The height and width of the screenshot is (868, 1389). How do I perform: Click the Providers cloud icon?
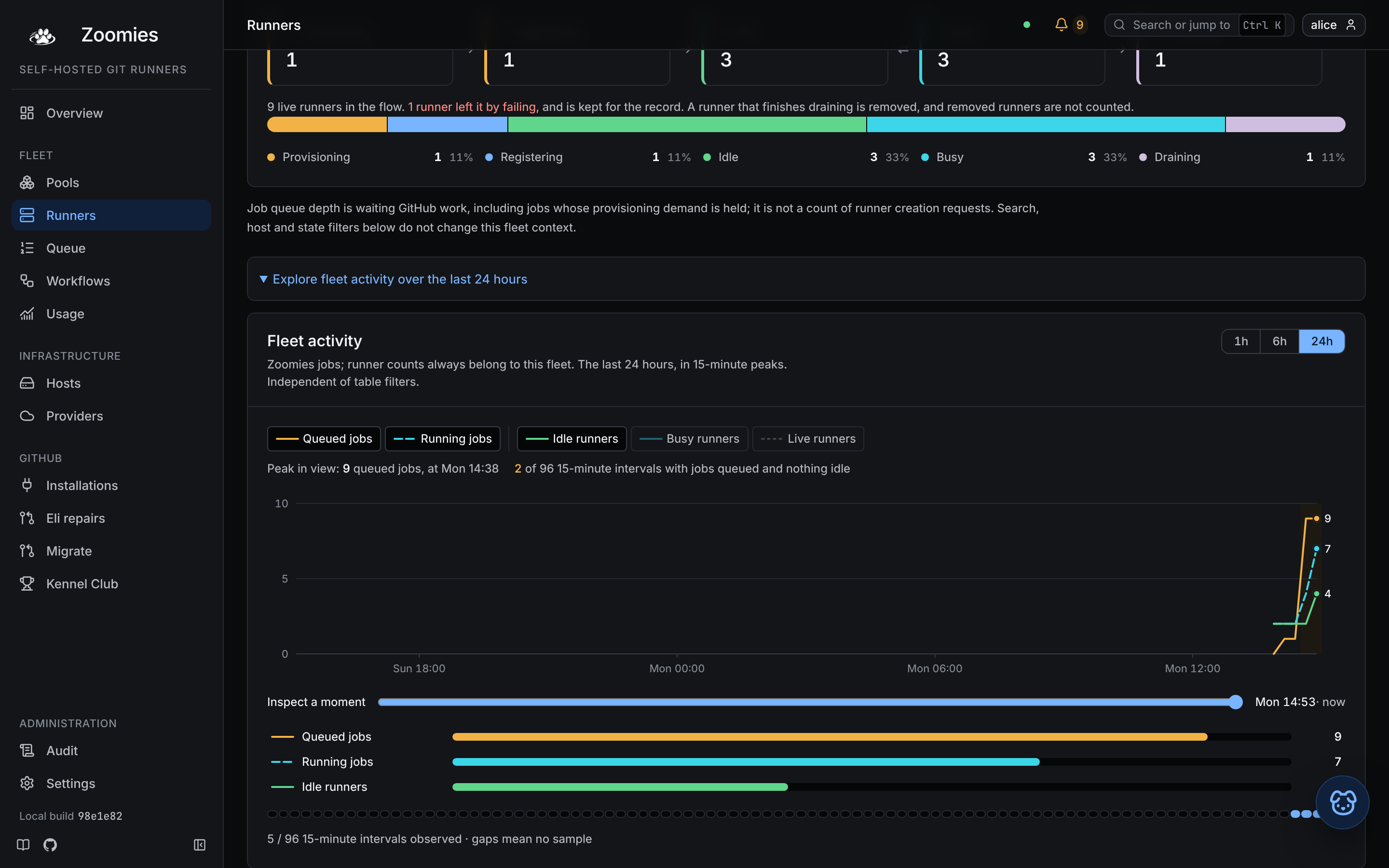(x=27, y=416)
